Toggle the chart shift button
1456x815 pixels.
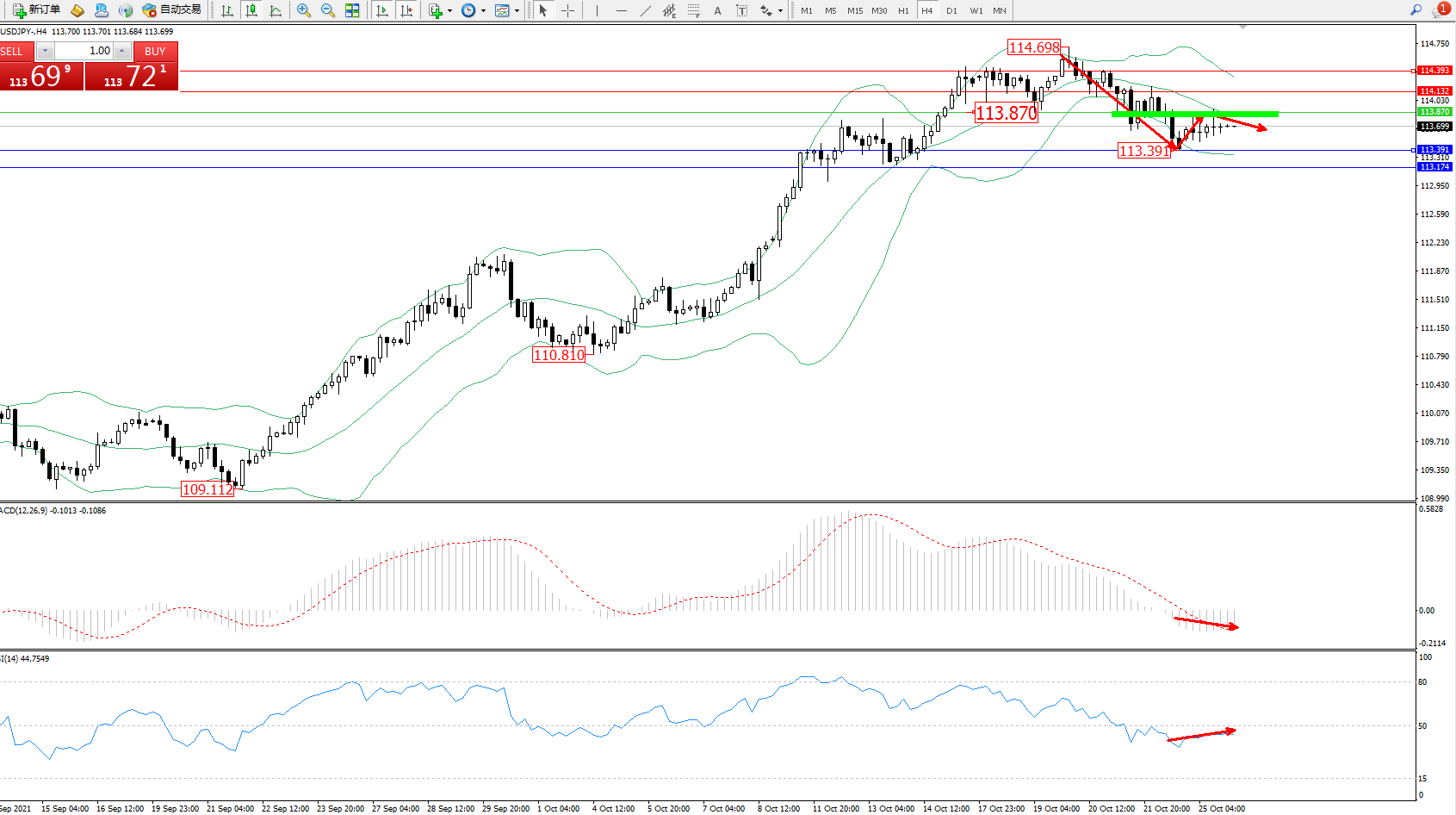[406, 10]
